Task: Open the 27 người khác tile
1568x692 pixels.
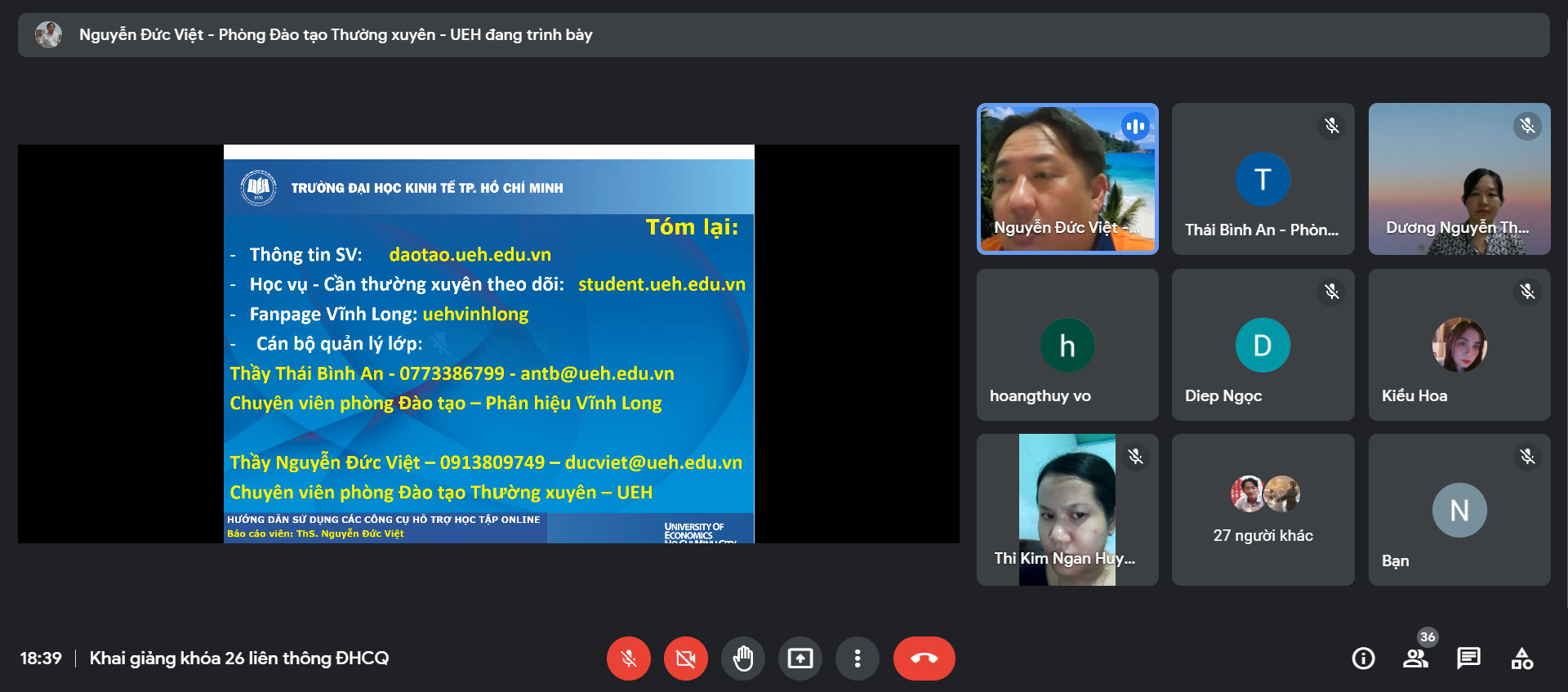Action: [x=1263, y=510]
